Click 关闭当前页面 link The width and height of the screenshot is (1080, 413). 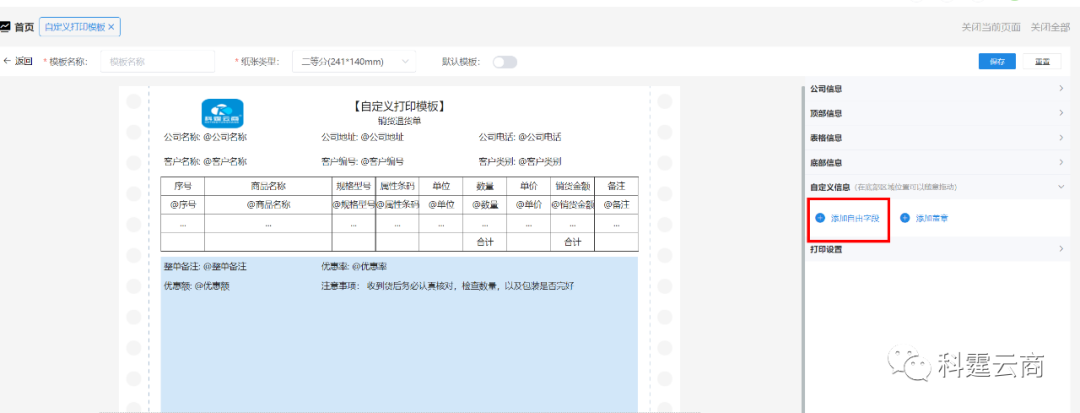[991, 28]
